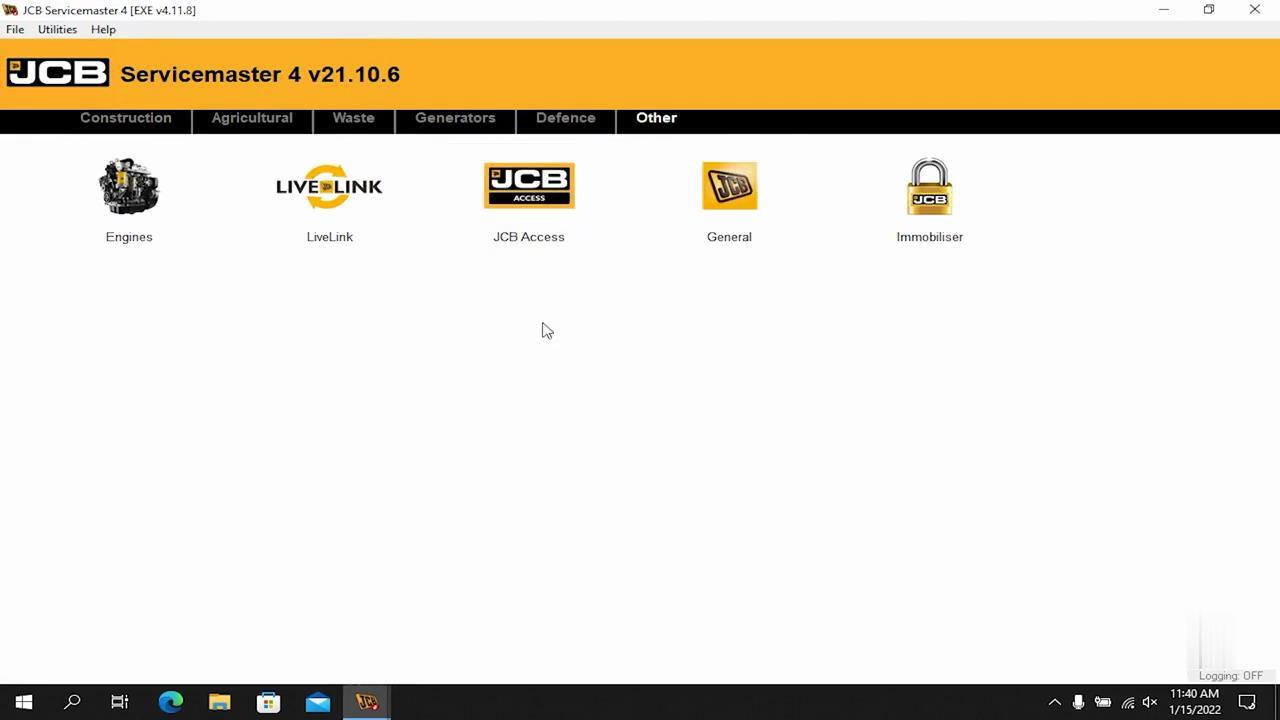1280x720 pixels.
Task: Open Task View on the taskbar
Action: point(120,702)
